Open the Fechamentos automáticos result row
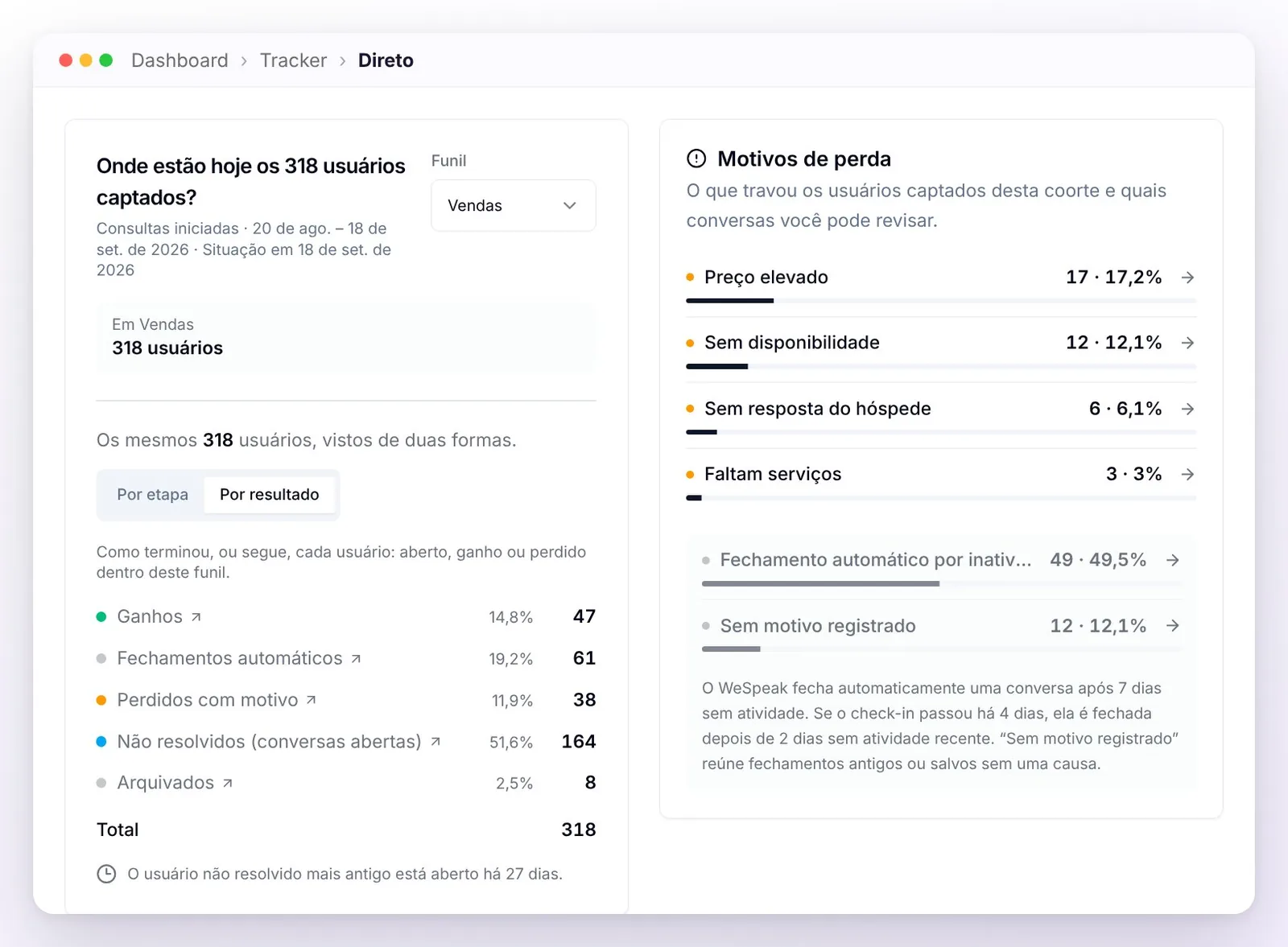Image resolution: width=1288 pixels, height=947 pixels. point(346,659)
